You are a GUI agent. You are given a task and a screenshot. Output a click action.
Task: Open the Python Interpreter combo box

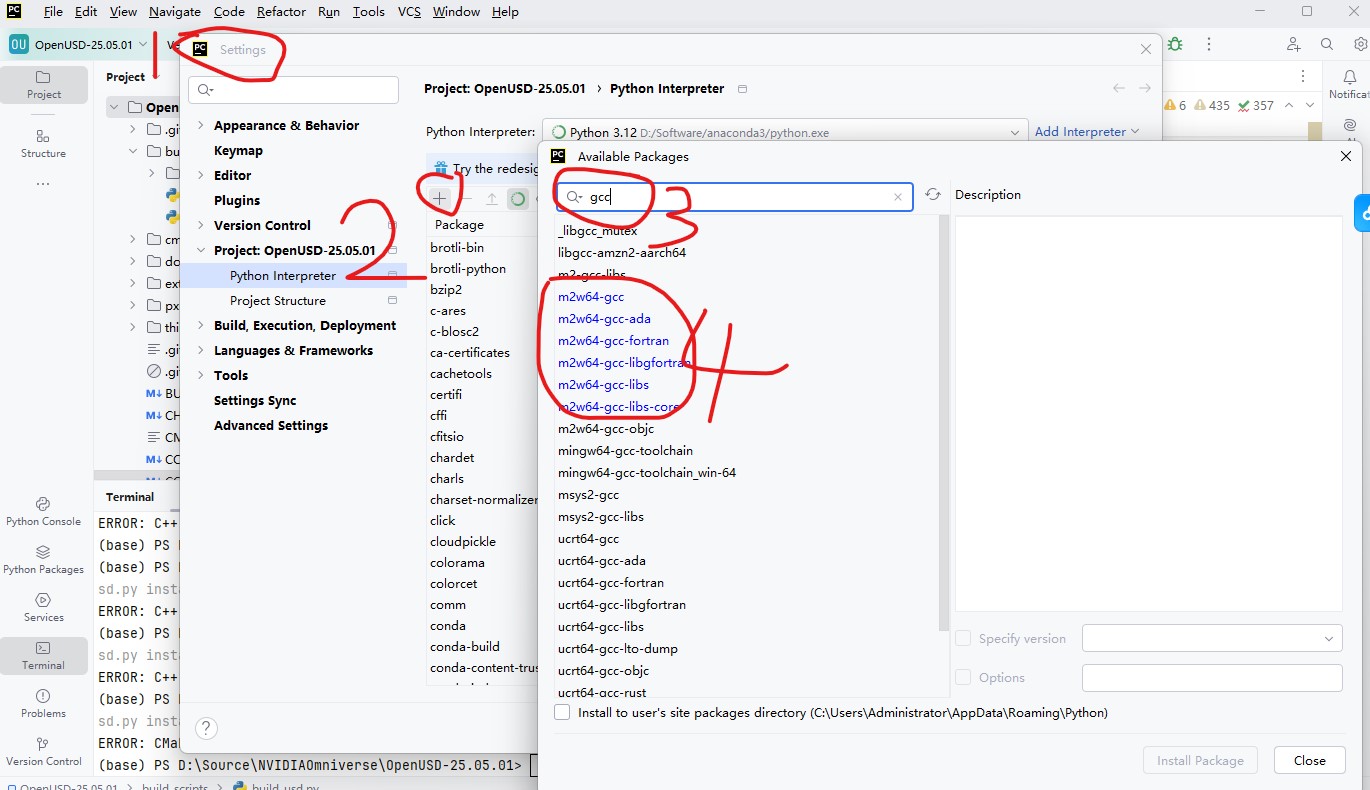coord(785,132)
